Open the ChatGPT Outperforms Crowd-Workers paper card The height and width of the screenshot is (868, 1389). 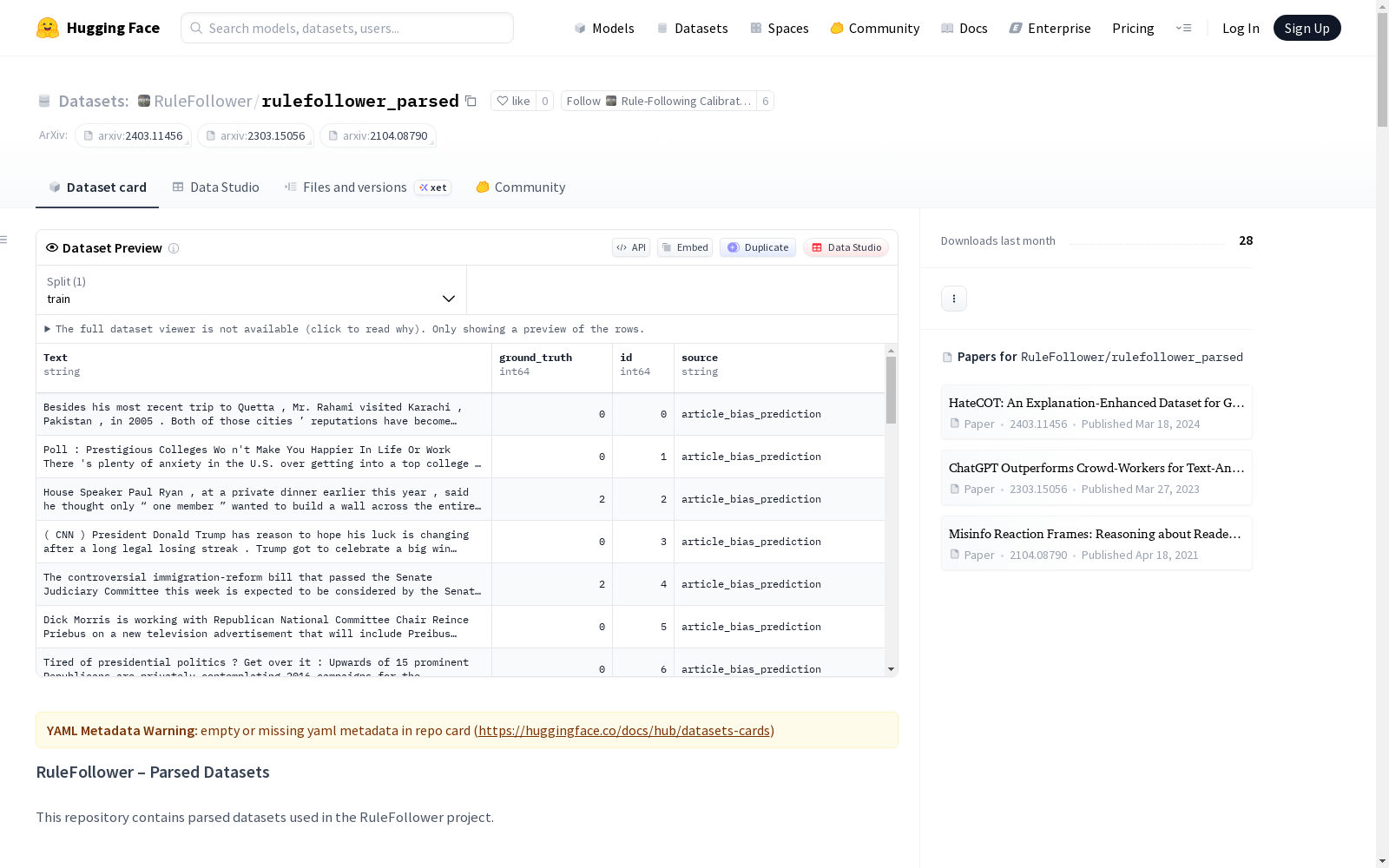(x=1096, y=477)
